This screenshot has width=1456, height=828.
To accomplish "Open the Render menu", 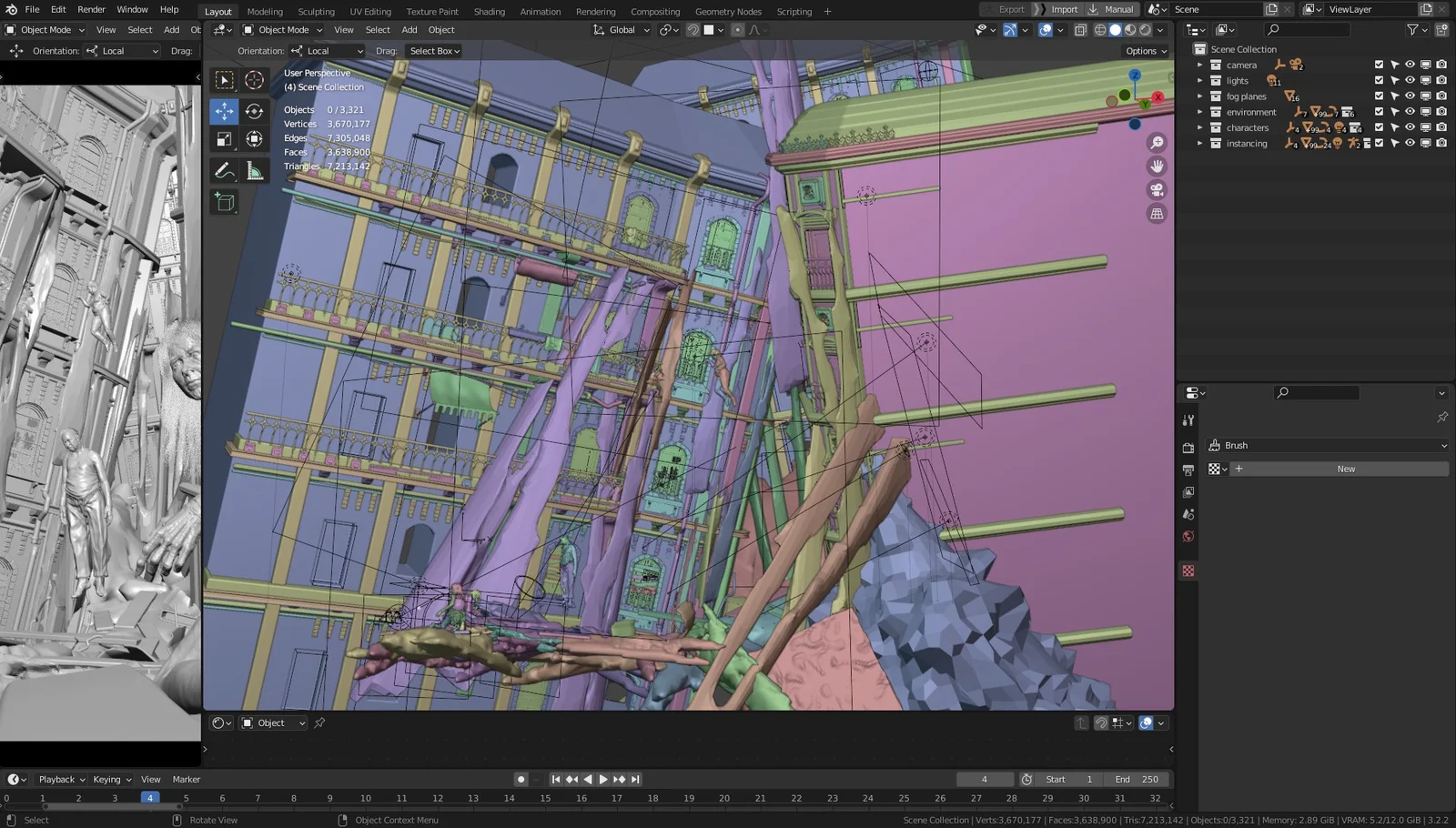I will (91, 10).
